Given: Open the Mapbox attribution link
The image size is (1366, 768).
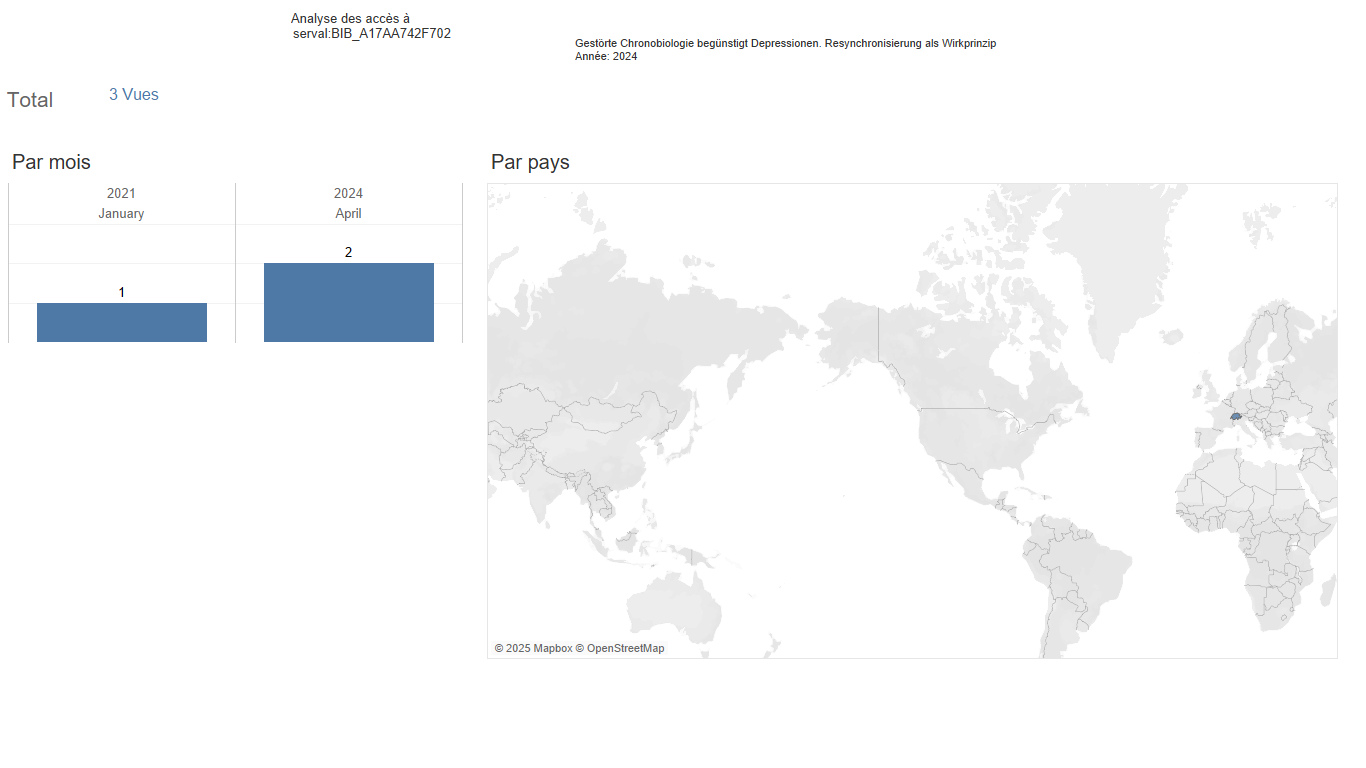Looking at the screenshot, I should point(533,648).
